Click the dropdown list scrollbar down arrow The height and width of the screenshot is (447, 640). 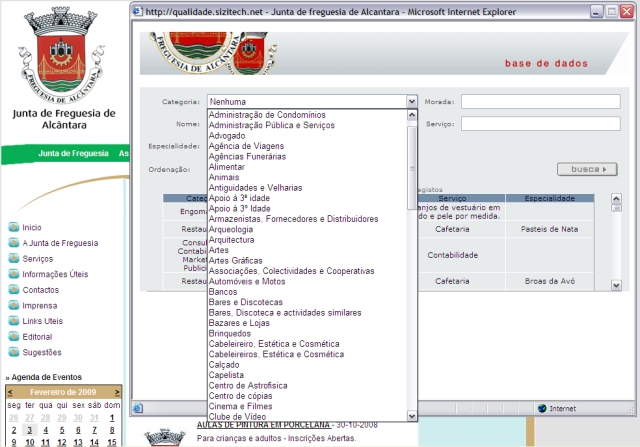[x=412, y=415]
